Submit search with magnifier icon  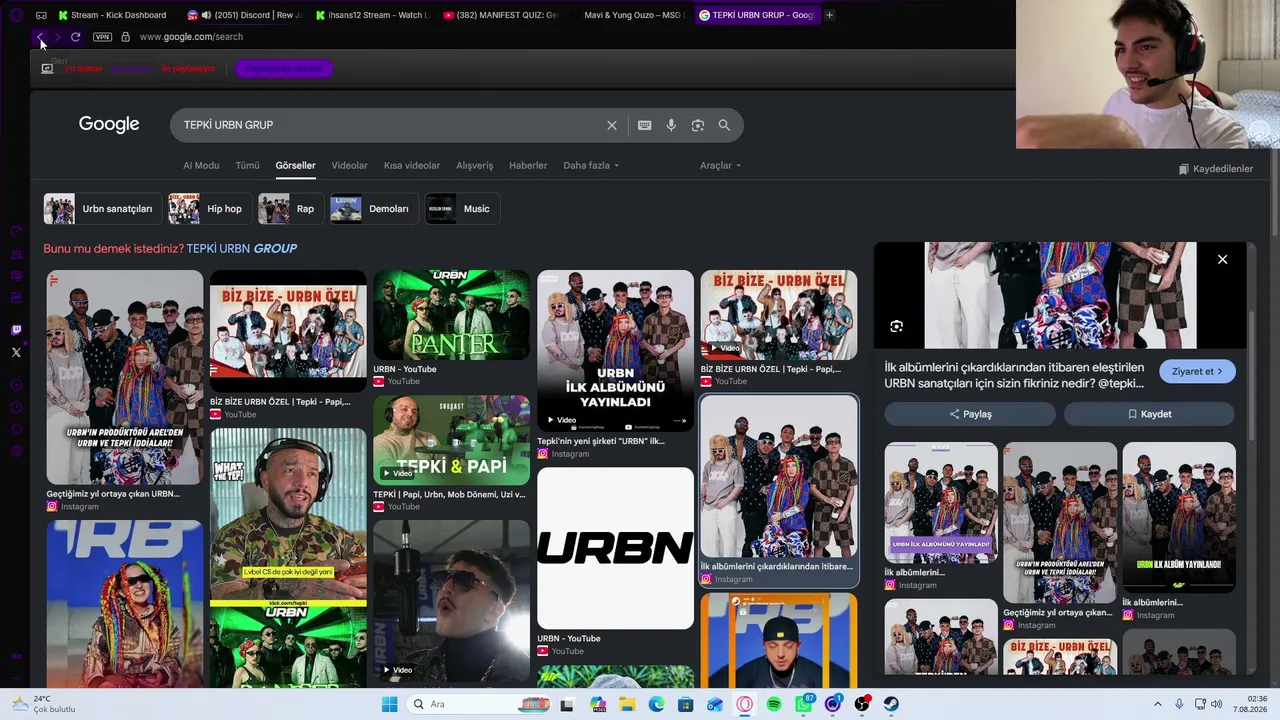coord(724,125)
